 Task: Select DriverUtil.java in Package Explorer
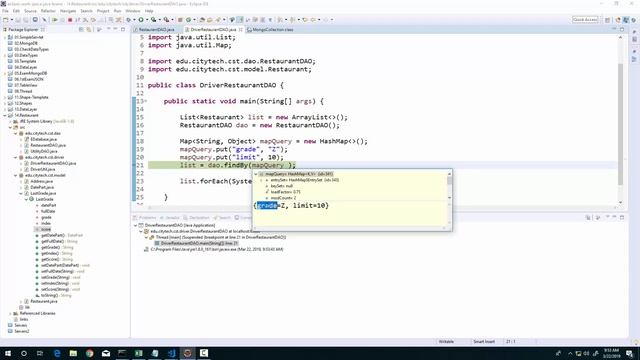[42, 169]
